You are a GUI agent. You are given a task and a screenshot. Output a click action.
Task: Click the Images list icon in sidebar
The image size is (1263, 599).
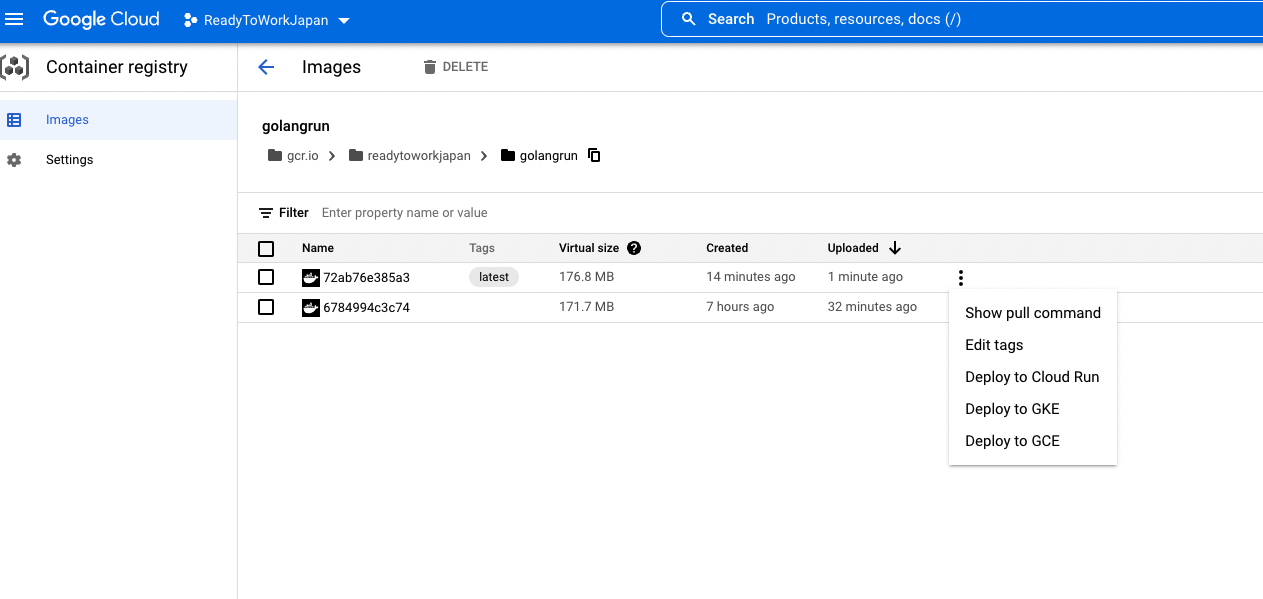tap(14, 120)
